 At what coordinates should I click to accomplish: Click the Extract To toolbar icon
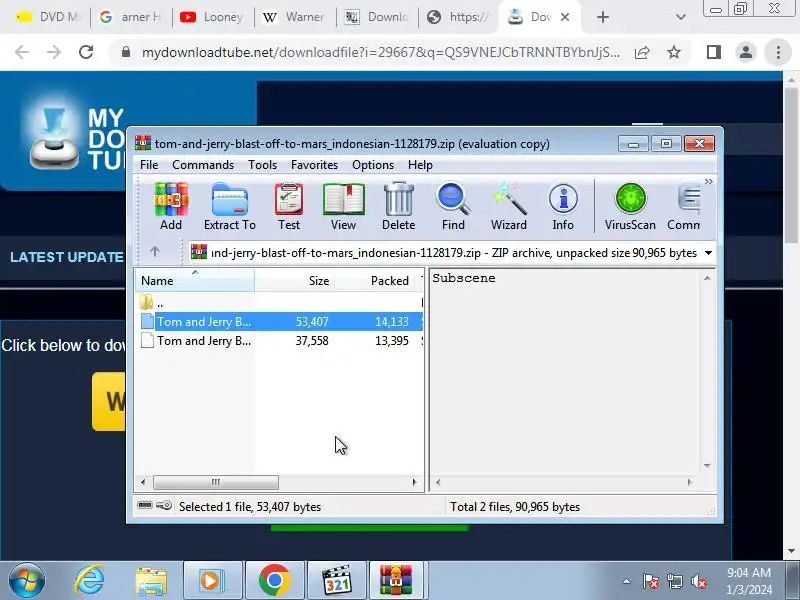click(230, 207)
